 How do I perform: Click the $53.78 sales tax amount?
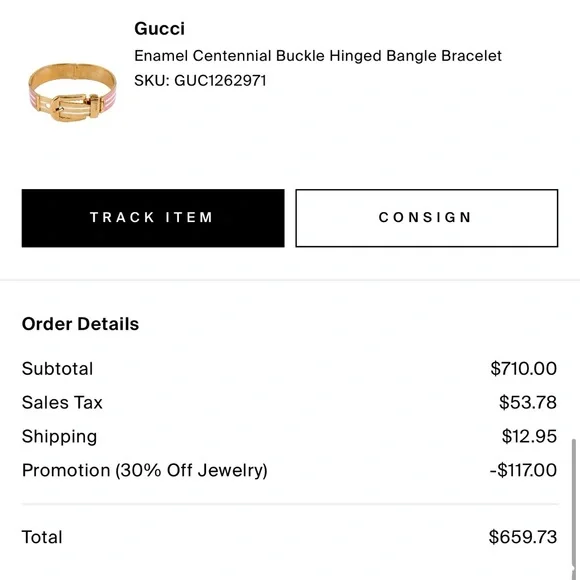[528, 402]
